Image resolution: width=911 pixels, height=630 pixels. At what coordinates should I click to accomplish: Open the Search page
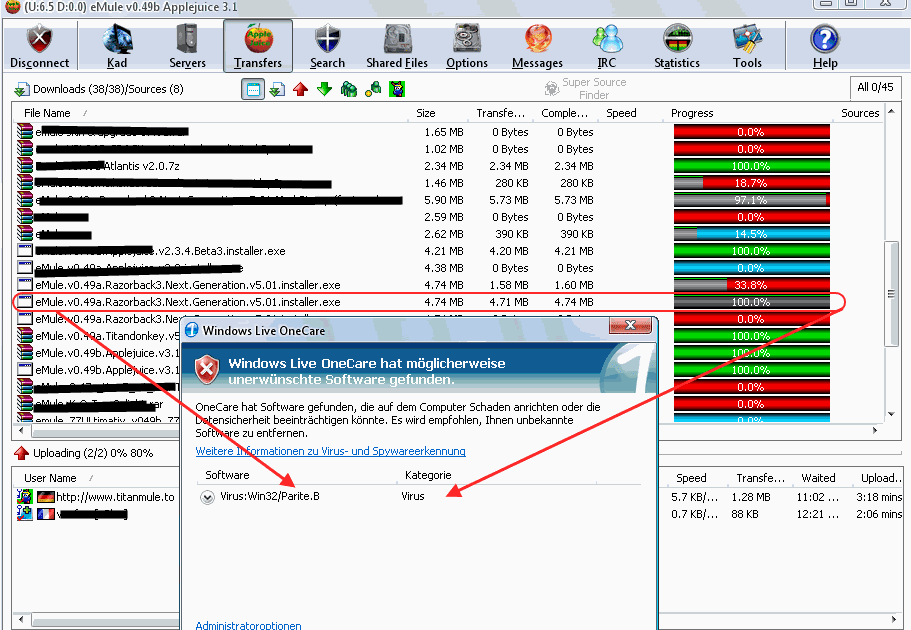(327, 46)
